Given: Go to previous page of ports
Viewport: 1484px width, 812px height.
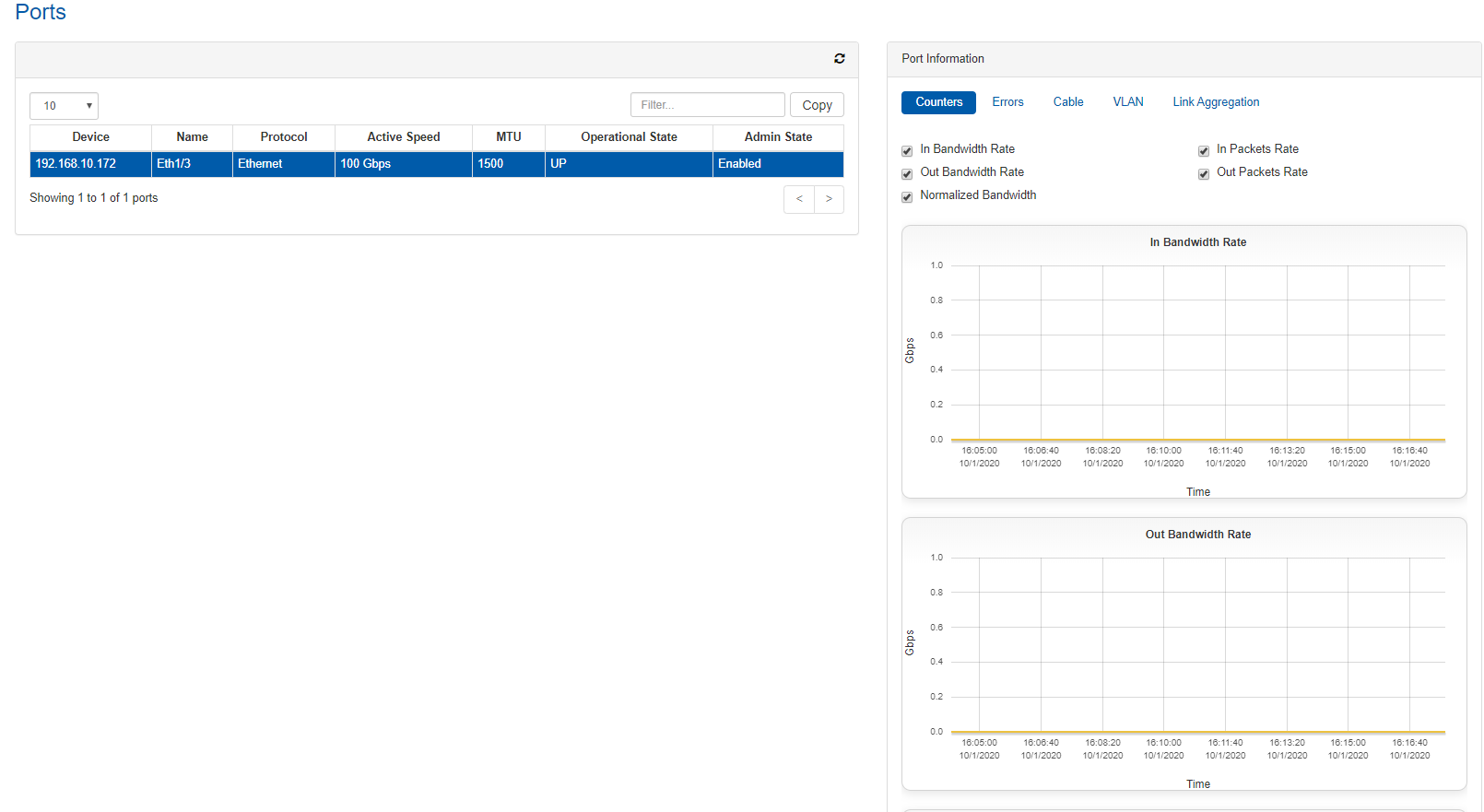Looking at the screenshot, I should pos(799,199).
